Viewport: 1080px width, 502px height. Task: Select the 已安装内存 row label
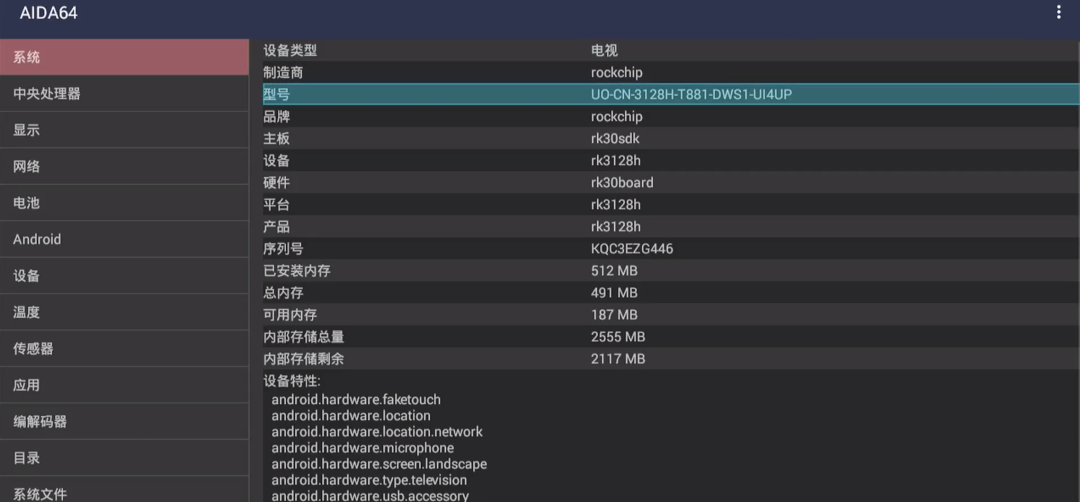tap(297, 271)
